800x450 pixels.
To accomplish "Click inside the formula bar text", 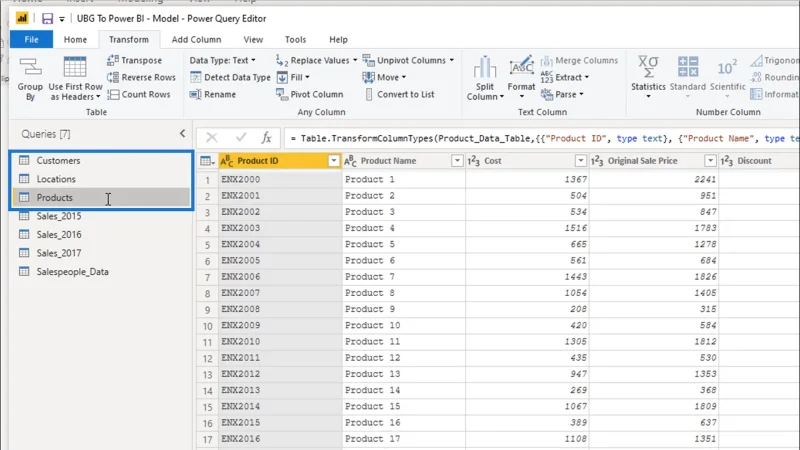I will 542,138.
